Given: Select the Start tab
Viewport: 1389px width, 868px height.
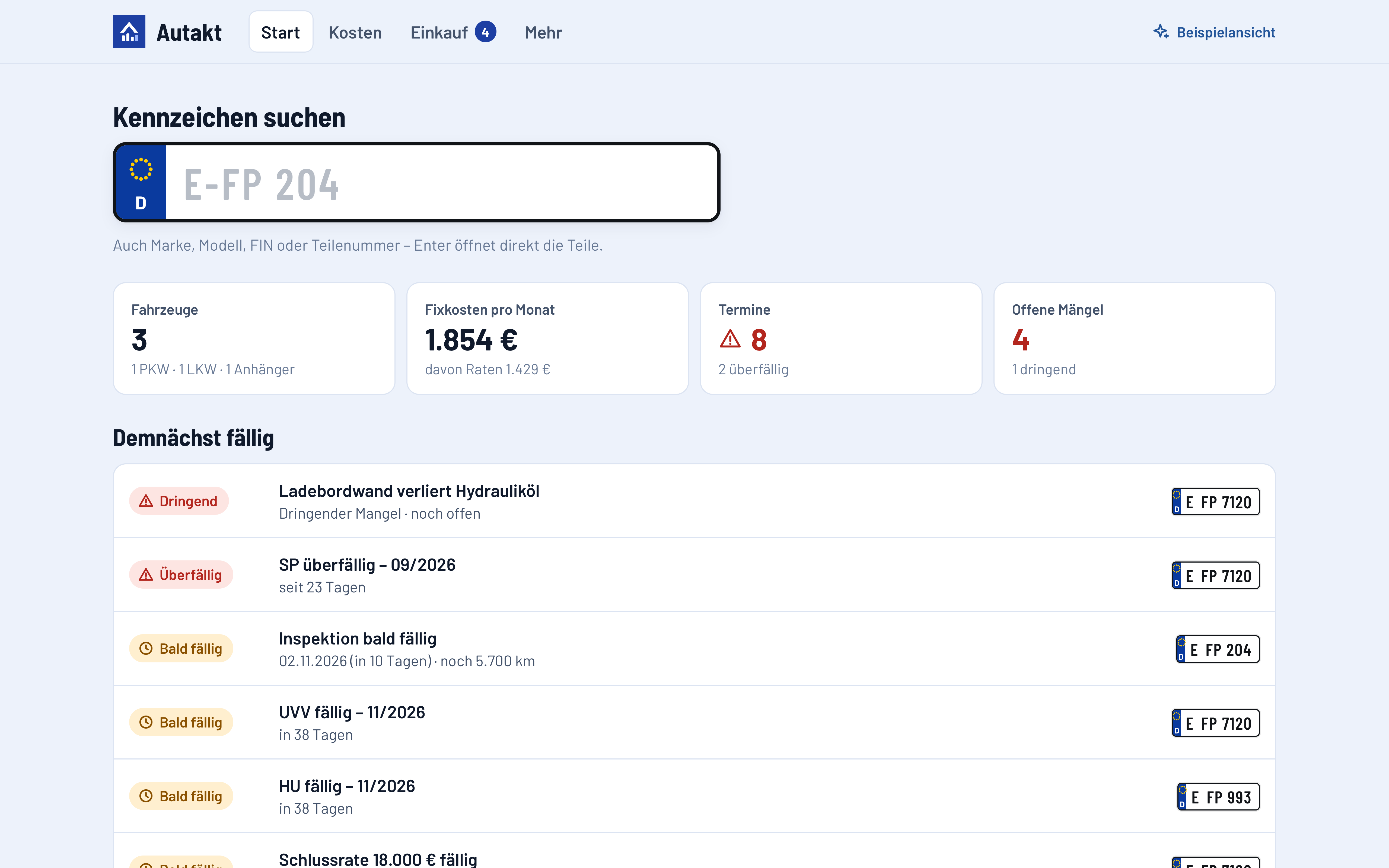Looking at the screenshot, I should pyautogui.click(x=281, y=32).
